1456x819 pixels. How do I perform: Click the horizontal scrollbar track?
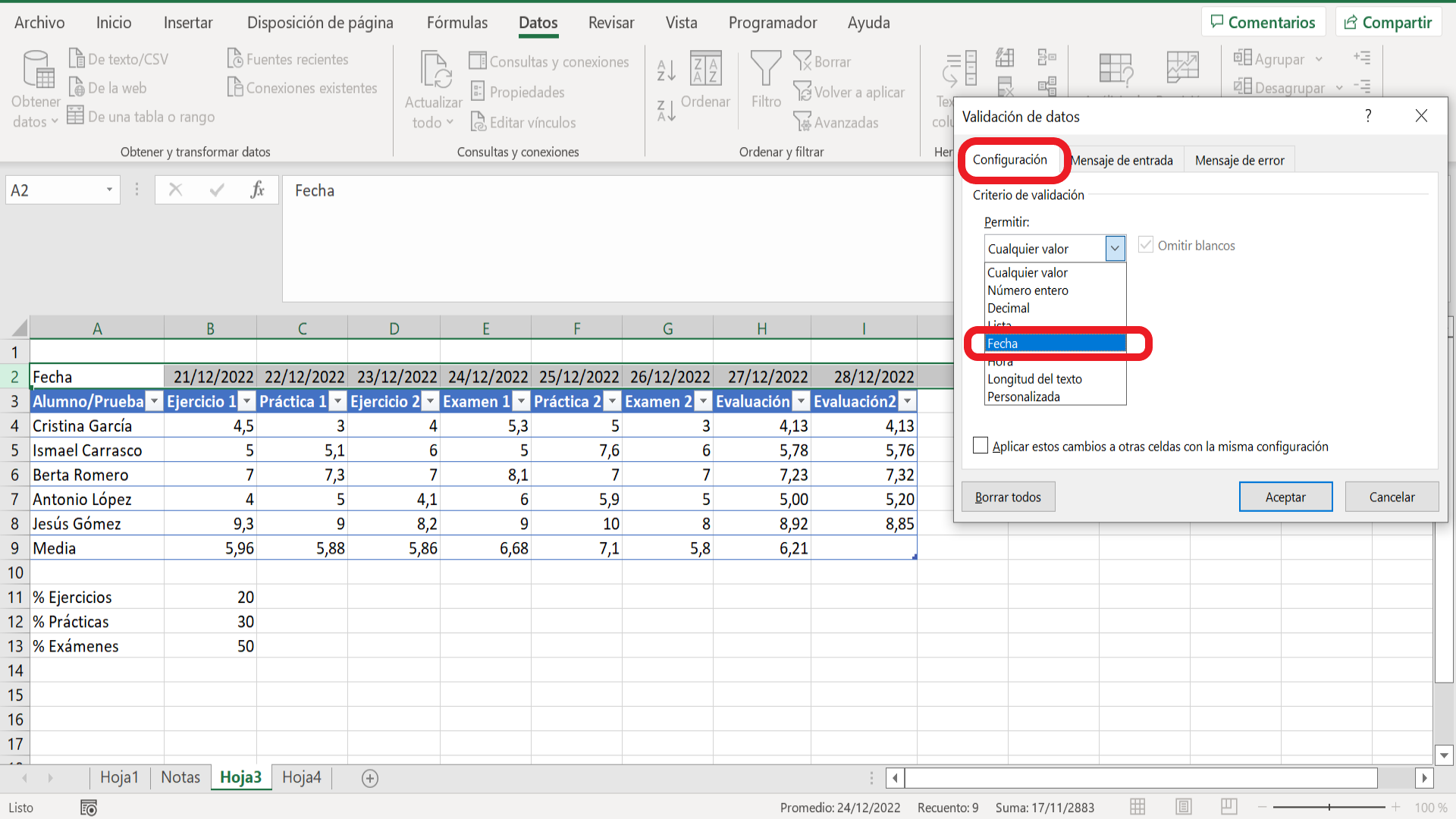click(x=1141, y=778)
